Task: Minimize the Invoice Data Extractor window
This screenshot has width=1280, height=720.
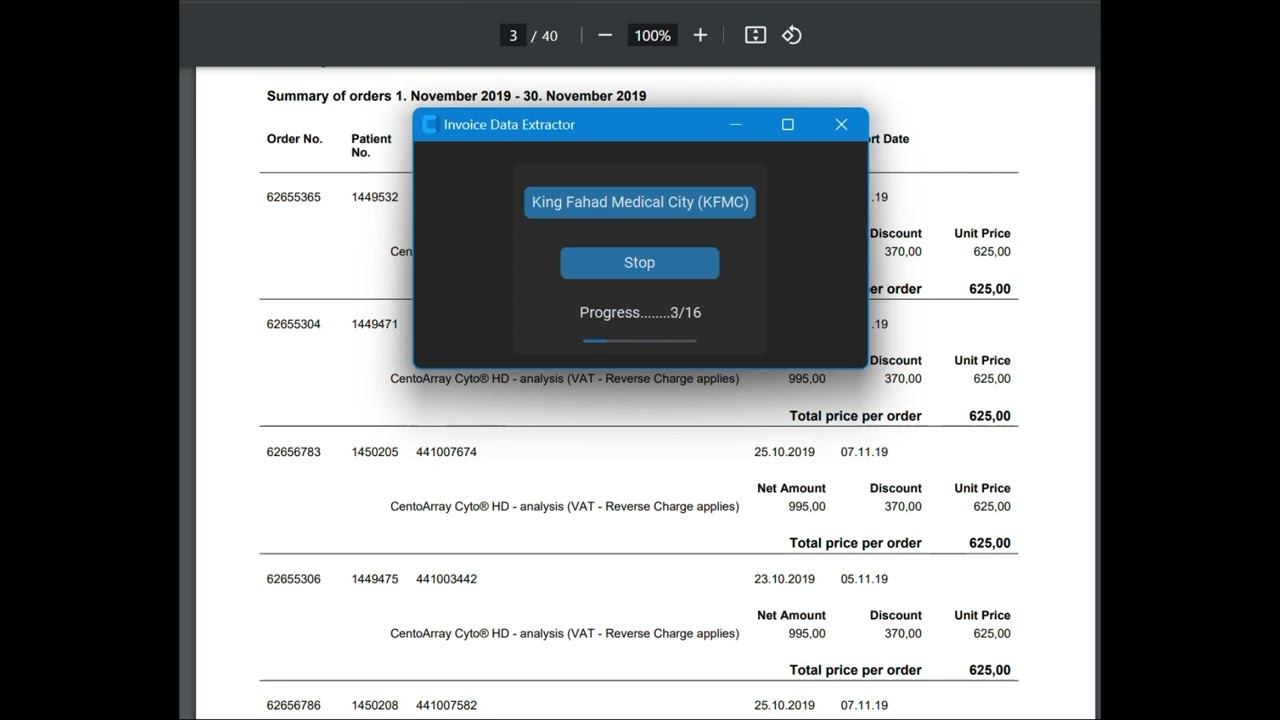Action: [735, 124]
